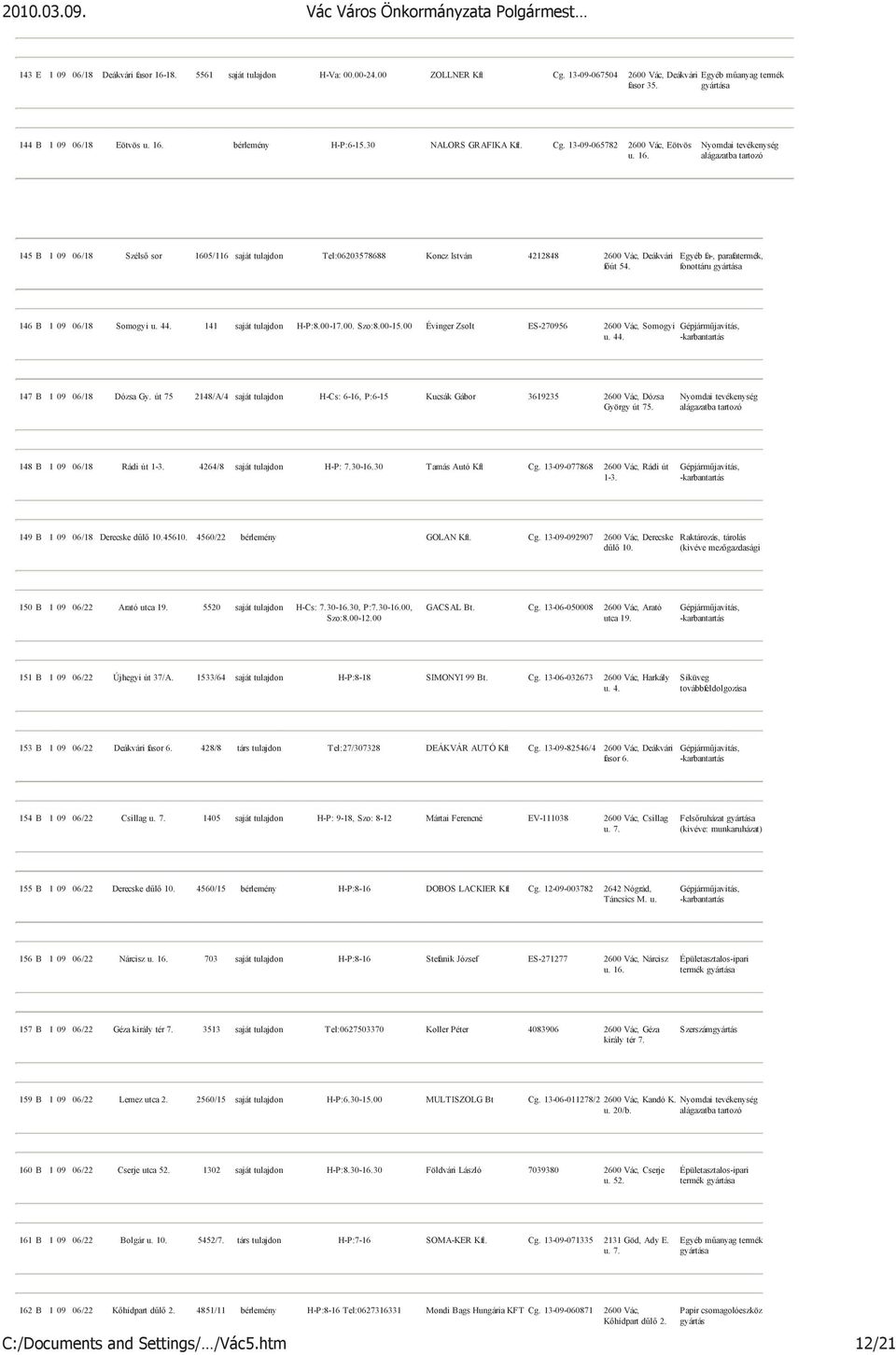The height and width of the screenshot is (1355, 896).
Task: Click the SOMA-KER Kft. entry
Action: tap(456, 1241)
